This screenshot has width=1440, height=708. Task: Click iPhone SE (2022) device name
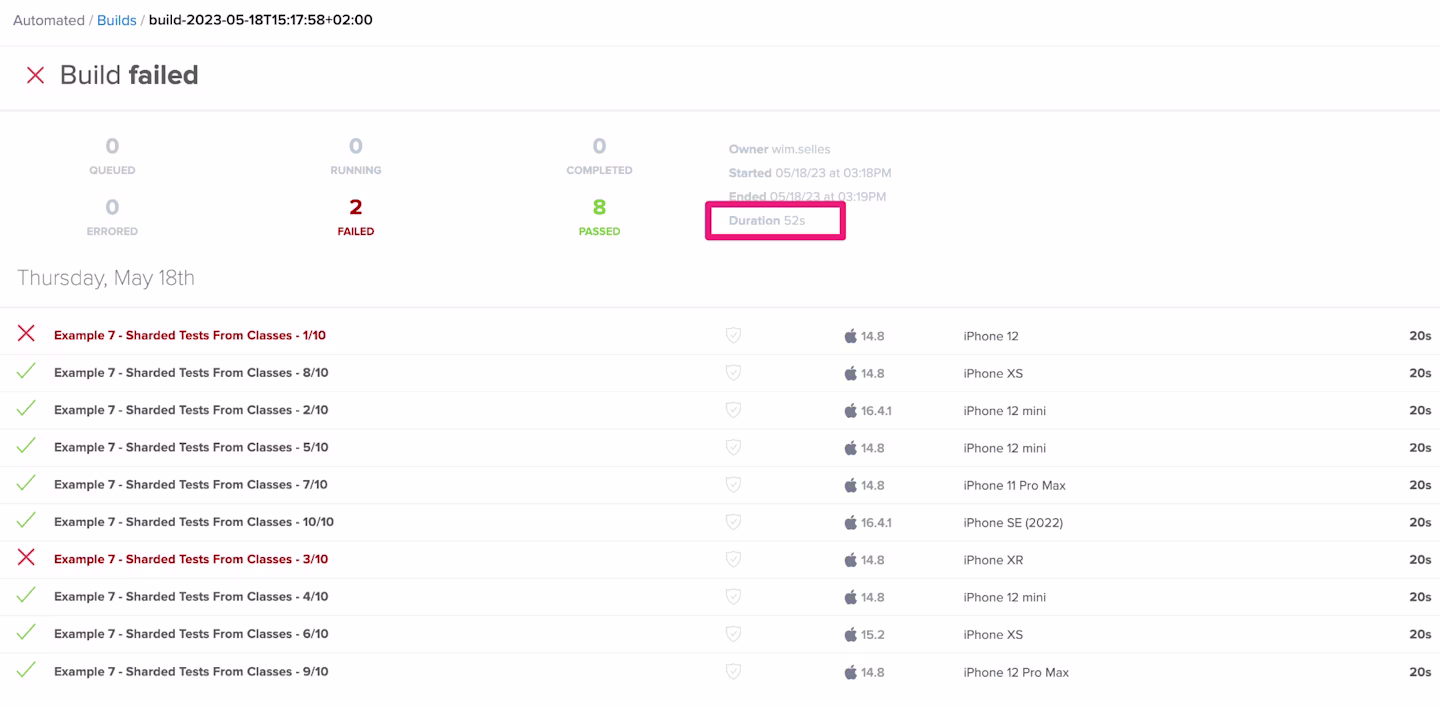[1013, 523]
